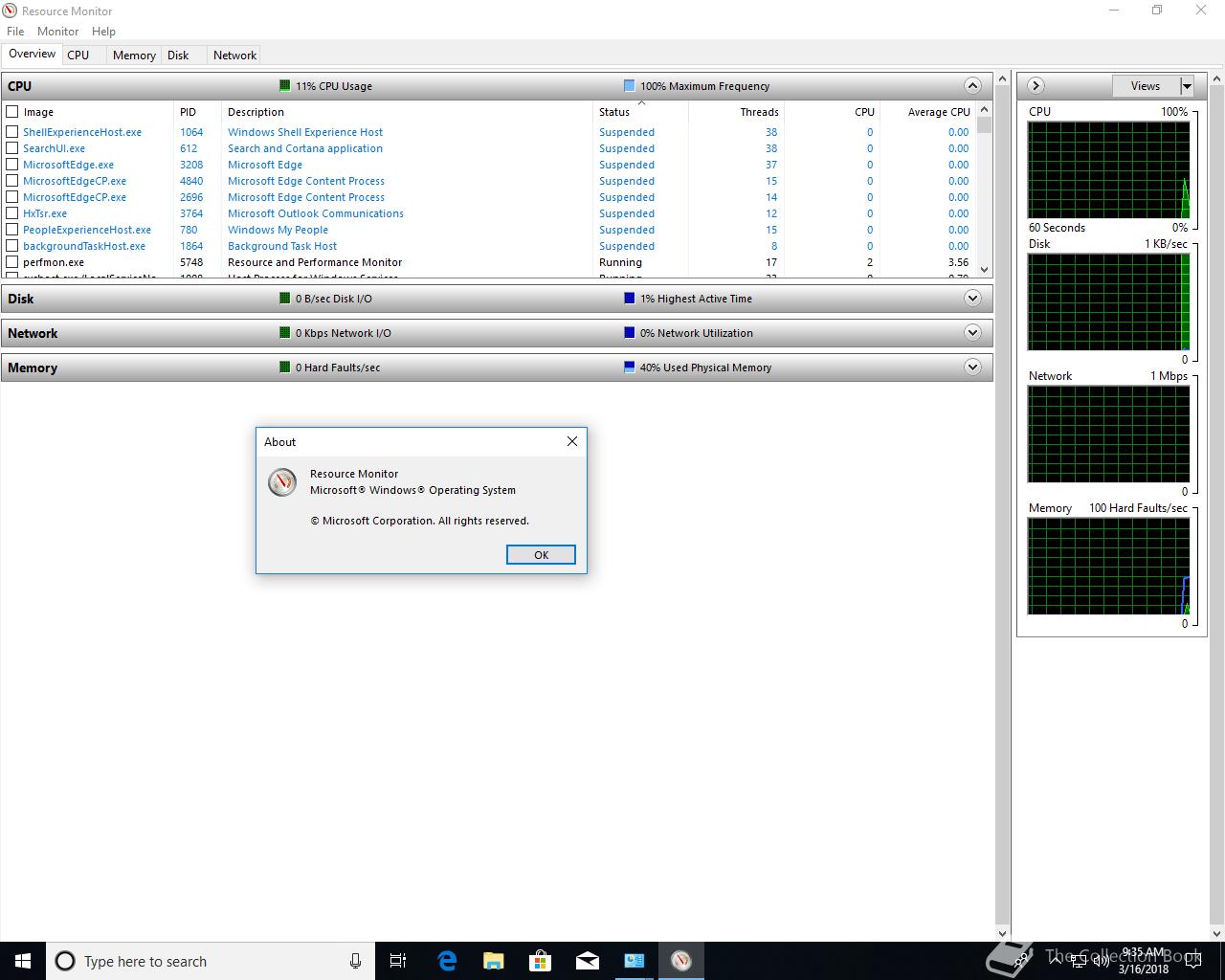The width and height of the screenshot is (1225, 980).
Task: Switch to the Network tab
Action: 234,56
